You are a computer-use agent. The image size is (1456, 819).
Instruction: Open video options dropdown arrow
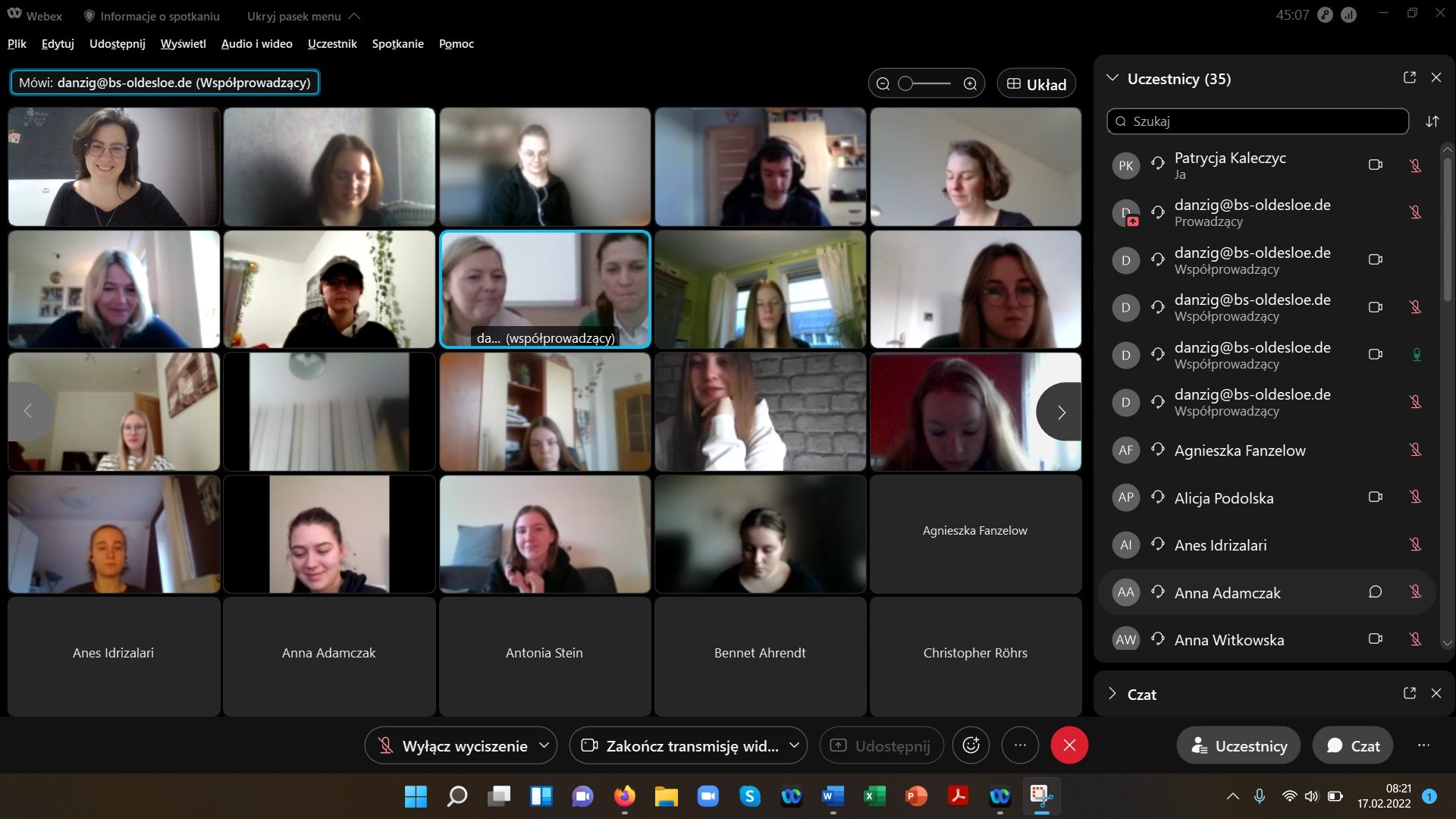(x=794, y=745)
